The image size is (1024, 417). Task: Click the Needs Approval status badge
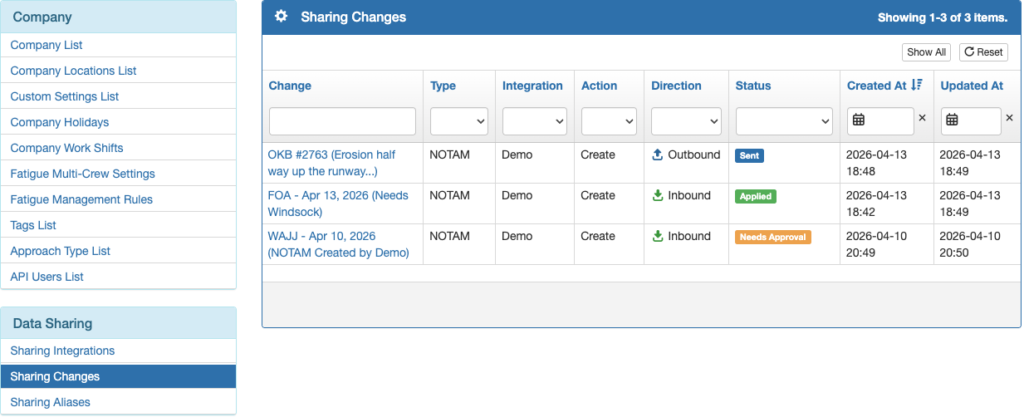point(773,237)
